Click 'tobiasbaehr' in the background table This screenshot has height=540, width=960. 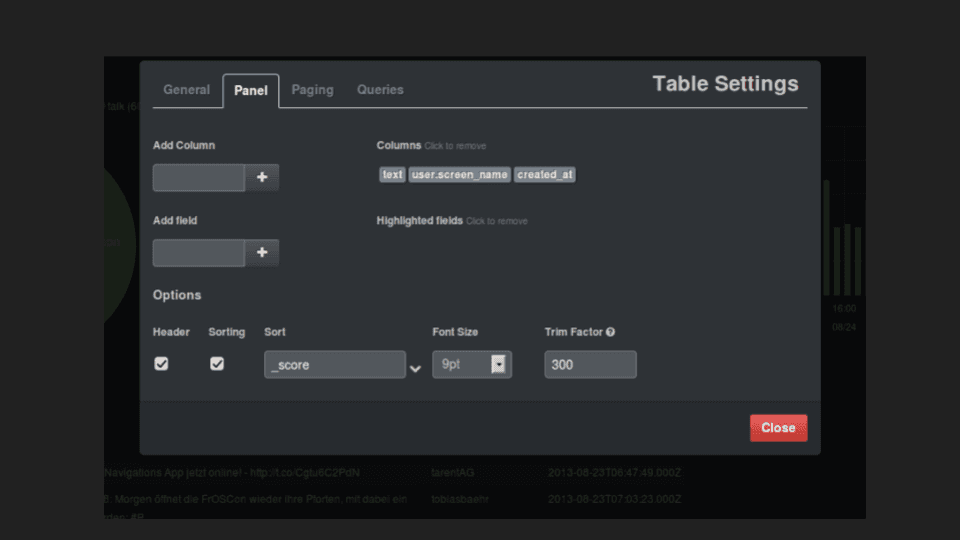[x=460, y=499]
